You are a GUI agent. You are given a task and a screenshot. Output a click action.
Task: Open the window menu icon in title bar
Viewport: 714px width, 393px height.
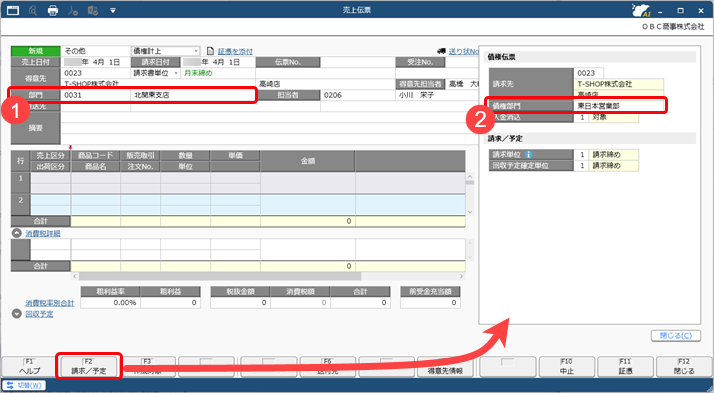(x=13, y=10)
